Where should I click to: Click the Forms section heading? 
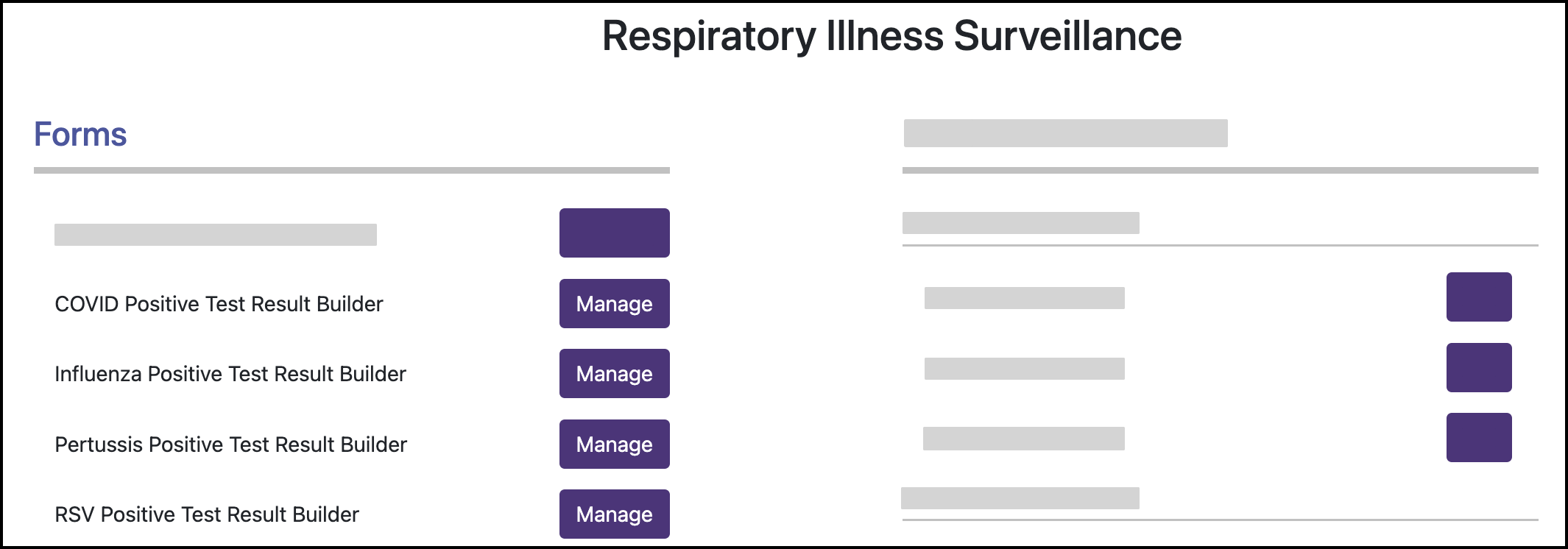point(80,135)
